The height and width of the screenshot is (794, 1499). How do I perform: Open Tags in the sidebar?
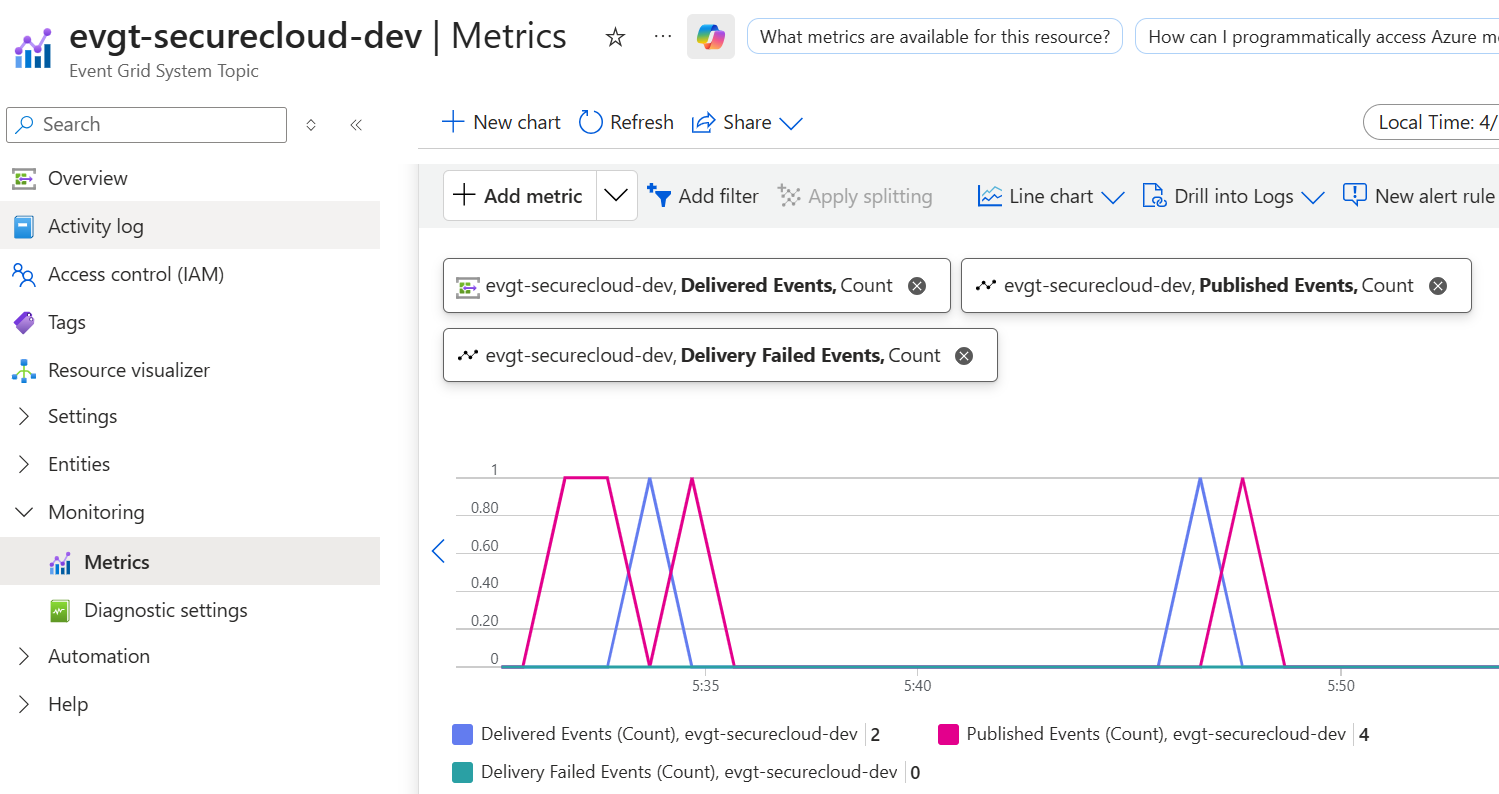coord(66,322)
